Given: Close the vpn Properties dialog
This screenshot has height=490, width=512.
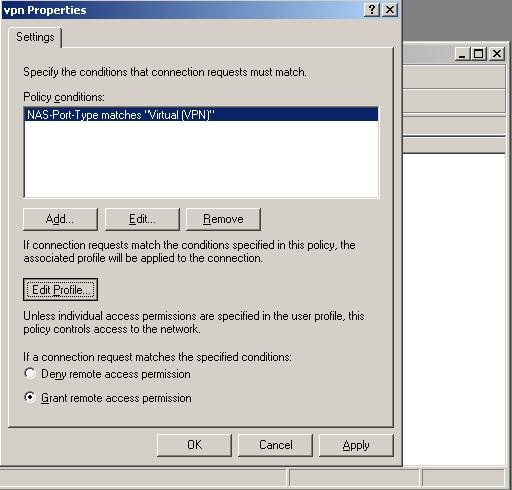Looking at the screenshot, I should pos(390,10).
